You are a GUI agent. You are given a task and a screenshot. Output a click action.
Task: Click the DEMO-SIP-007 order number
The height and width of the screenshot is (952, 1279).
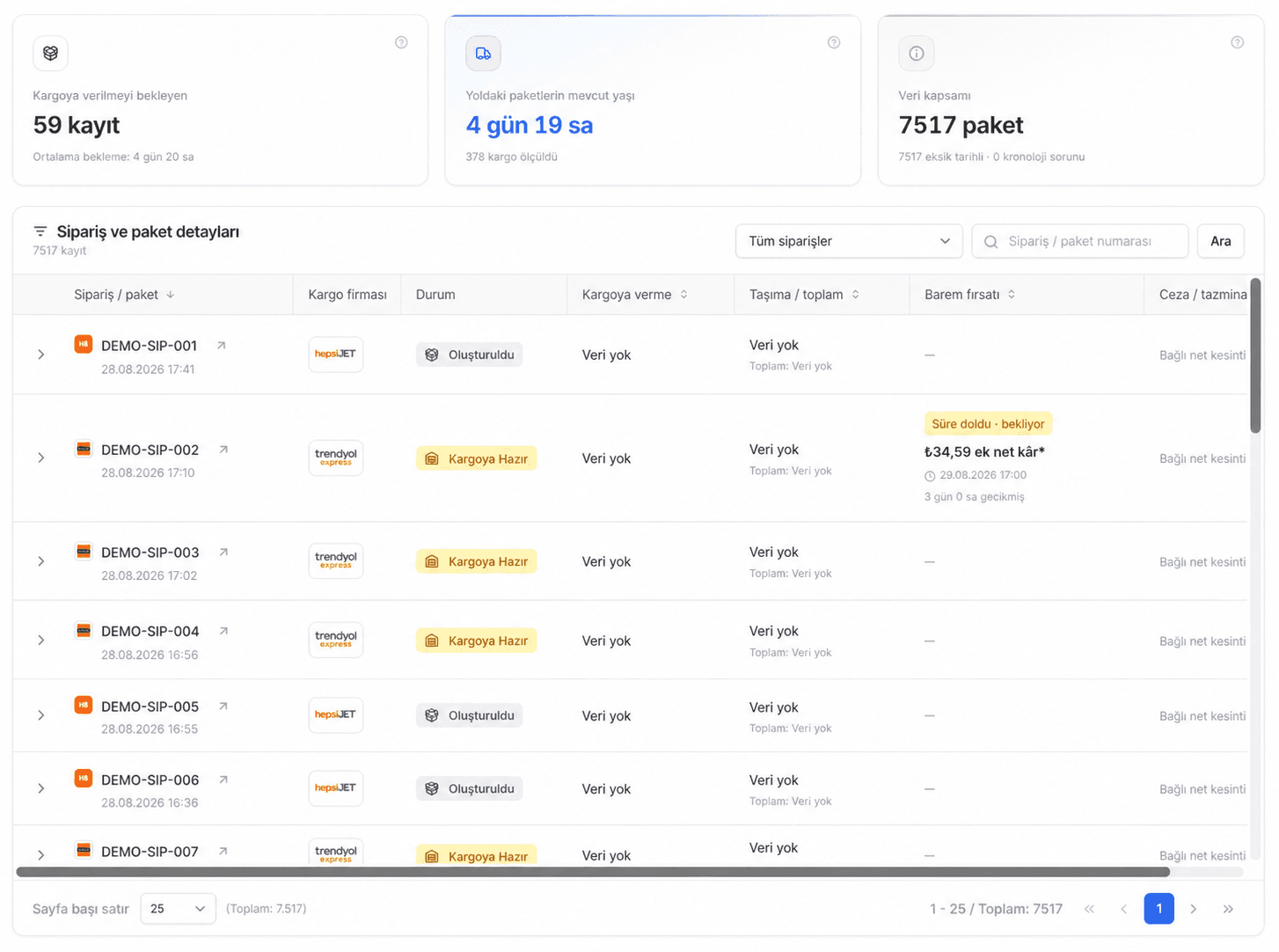click(150, 852)
